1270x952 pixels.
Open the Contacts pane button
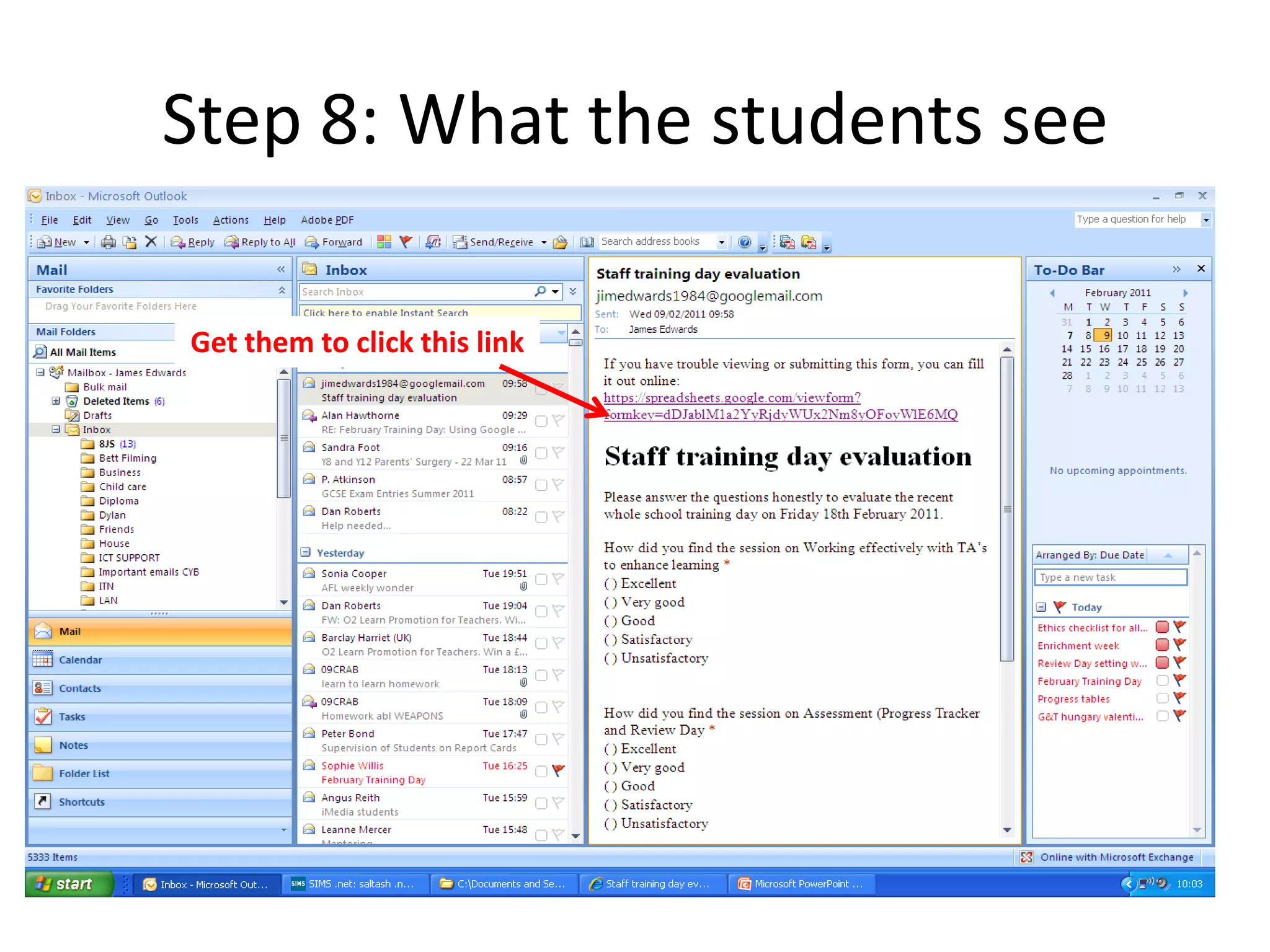pos(159,688)
